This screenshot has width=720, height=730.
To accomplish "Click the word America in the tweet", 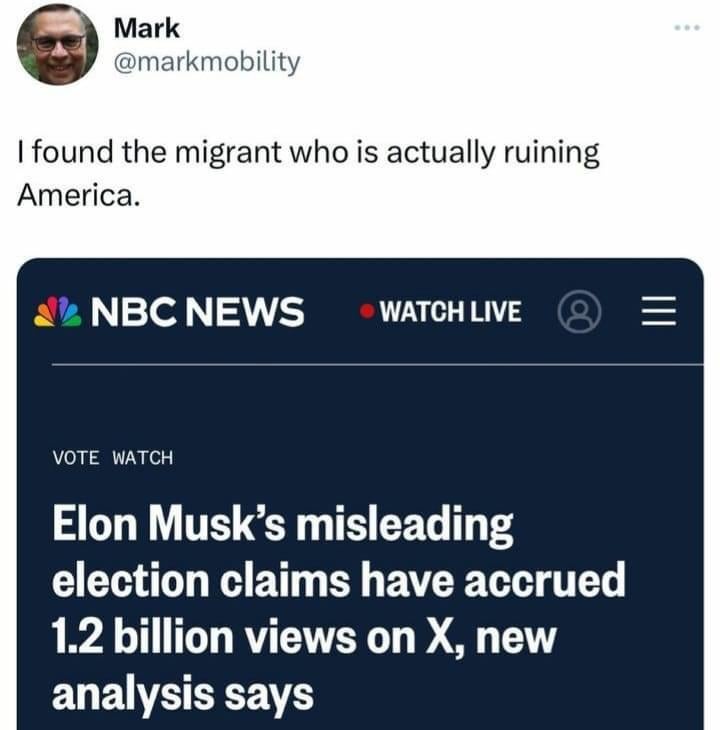I will 76,195.
